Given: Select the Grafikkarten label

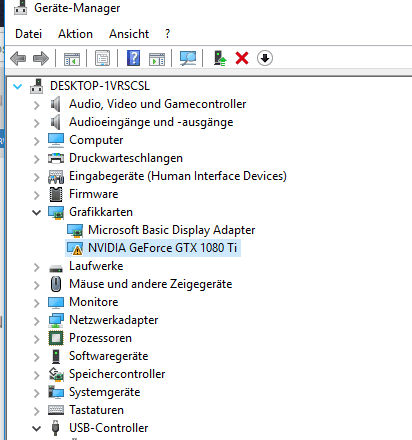Looking at the screenshot, I should pos(101,212).
